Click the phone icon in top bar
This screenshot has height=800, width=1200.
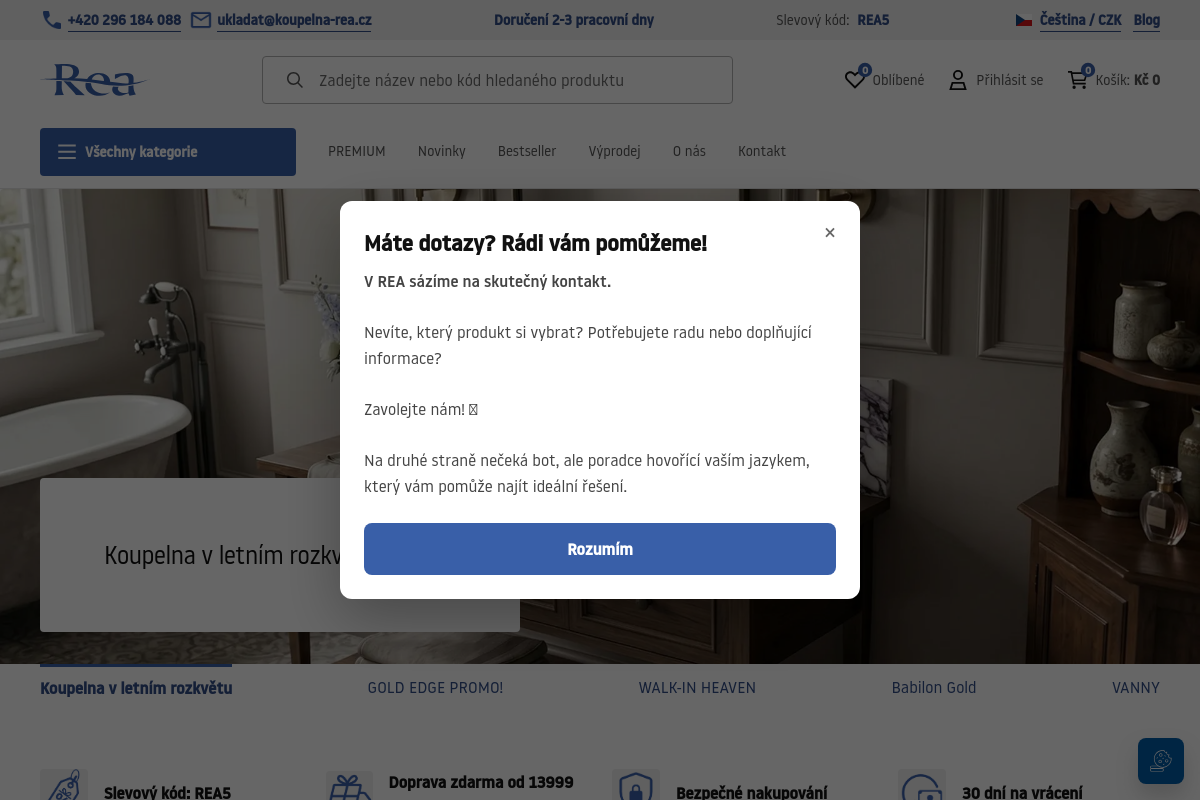[x=52, y=20]
